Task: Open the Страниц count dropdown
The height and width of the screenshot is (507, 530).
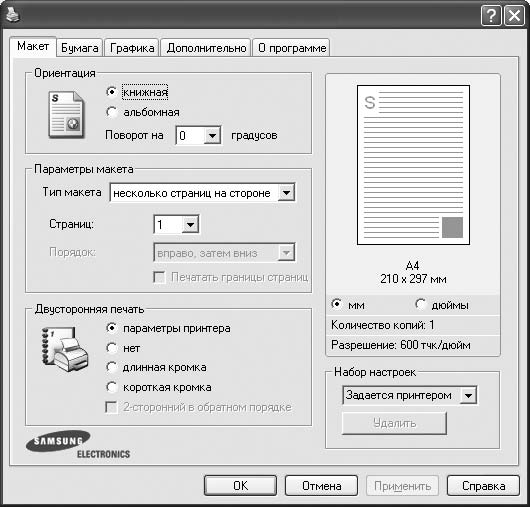Action: pyautogui.click(x=176, y=224)
